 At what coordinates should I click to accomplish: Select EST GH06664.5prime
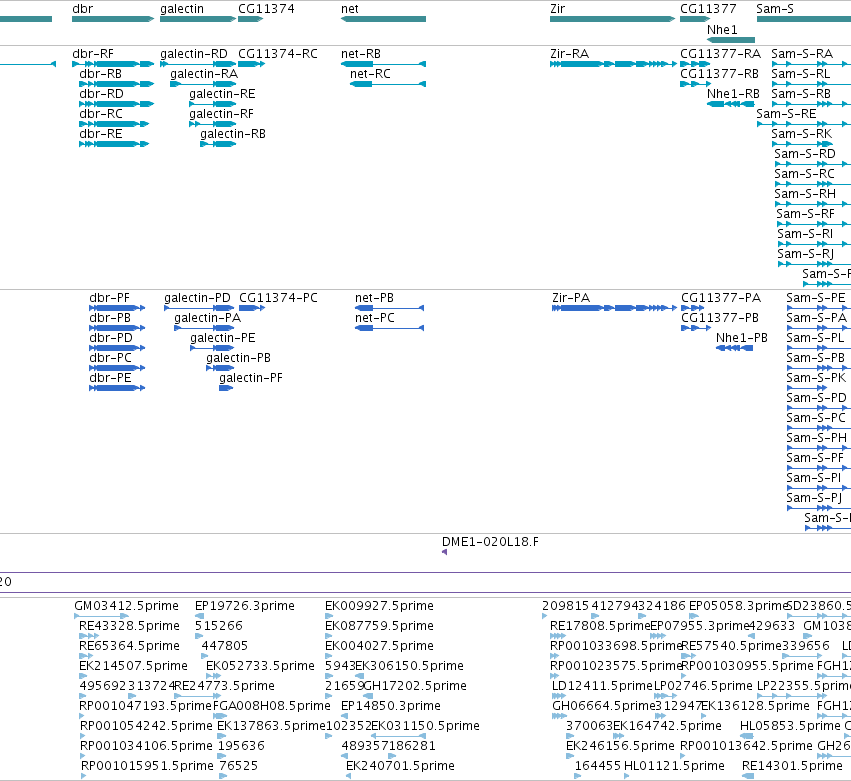pyautogui.click(x=604, y=706)
